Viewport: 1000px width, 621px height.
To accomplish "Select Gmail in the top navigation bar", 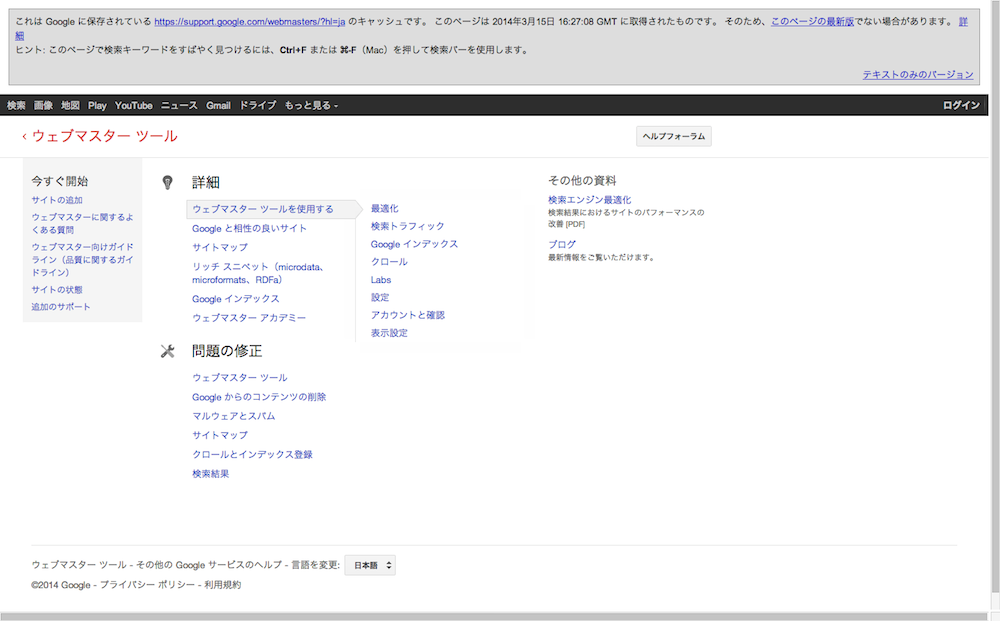I will 218,105.
